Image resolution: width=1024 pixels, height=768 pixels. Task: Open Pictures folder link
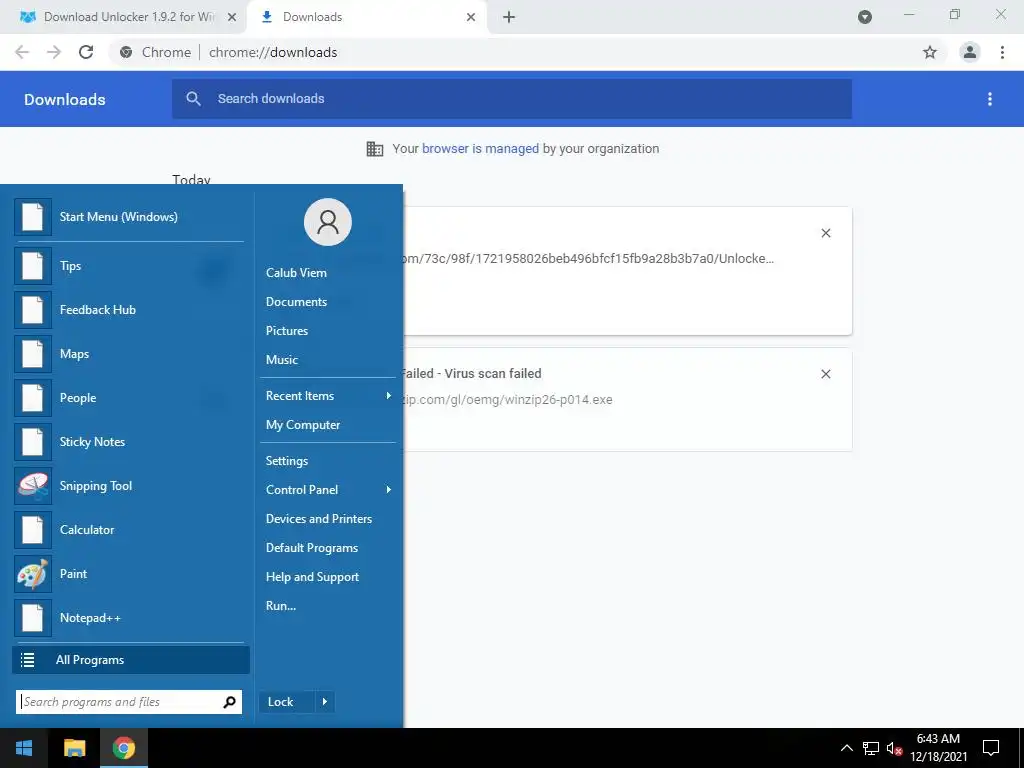coord(287,331)
